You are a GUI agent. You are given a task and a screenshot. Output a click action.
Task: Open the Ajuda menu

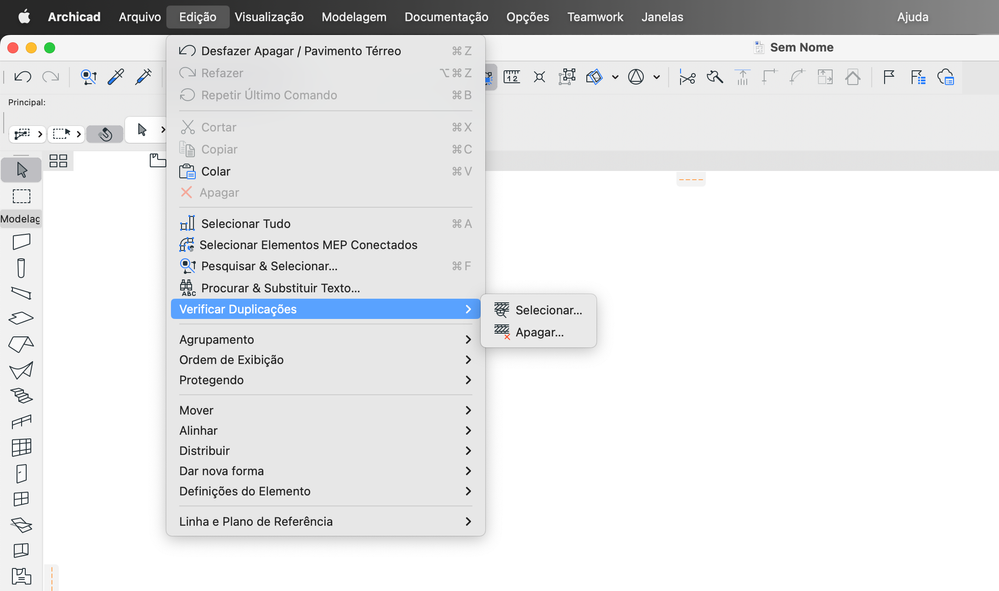912,17
